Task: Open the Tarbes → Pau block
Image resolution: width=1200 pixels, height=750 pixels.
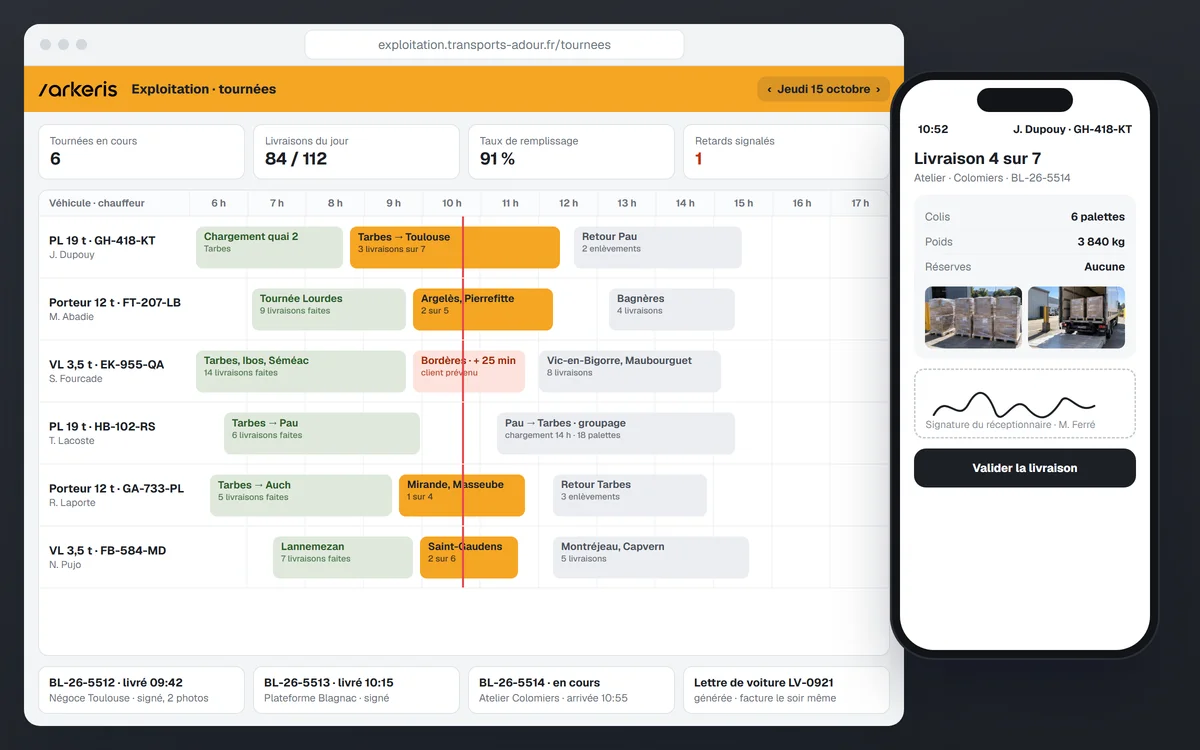Action: click(x=322, y=433)
